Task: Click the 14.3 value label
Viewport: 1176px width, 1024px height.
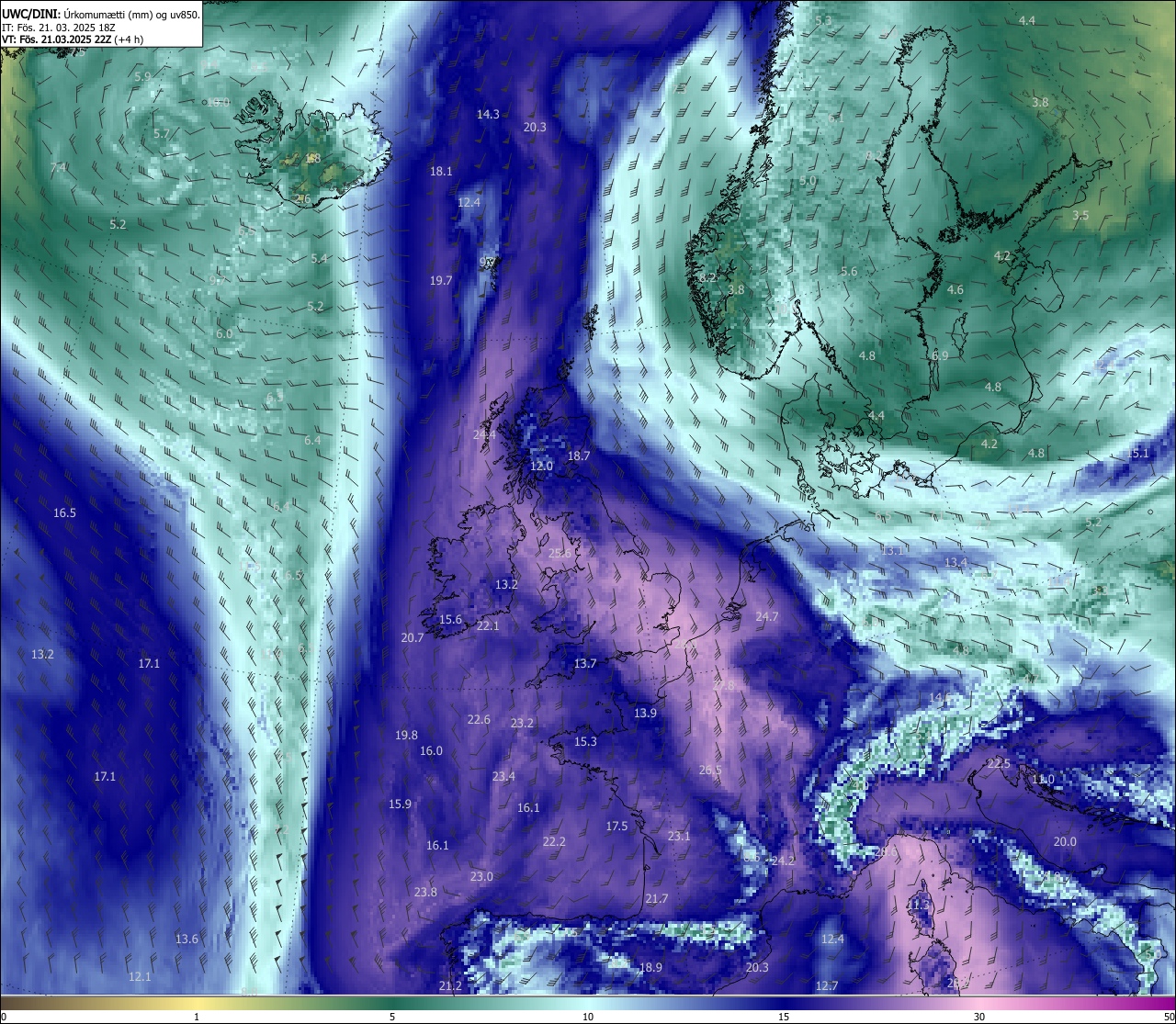Action: (488, 115)
